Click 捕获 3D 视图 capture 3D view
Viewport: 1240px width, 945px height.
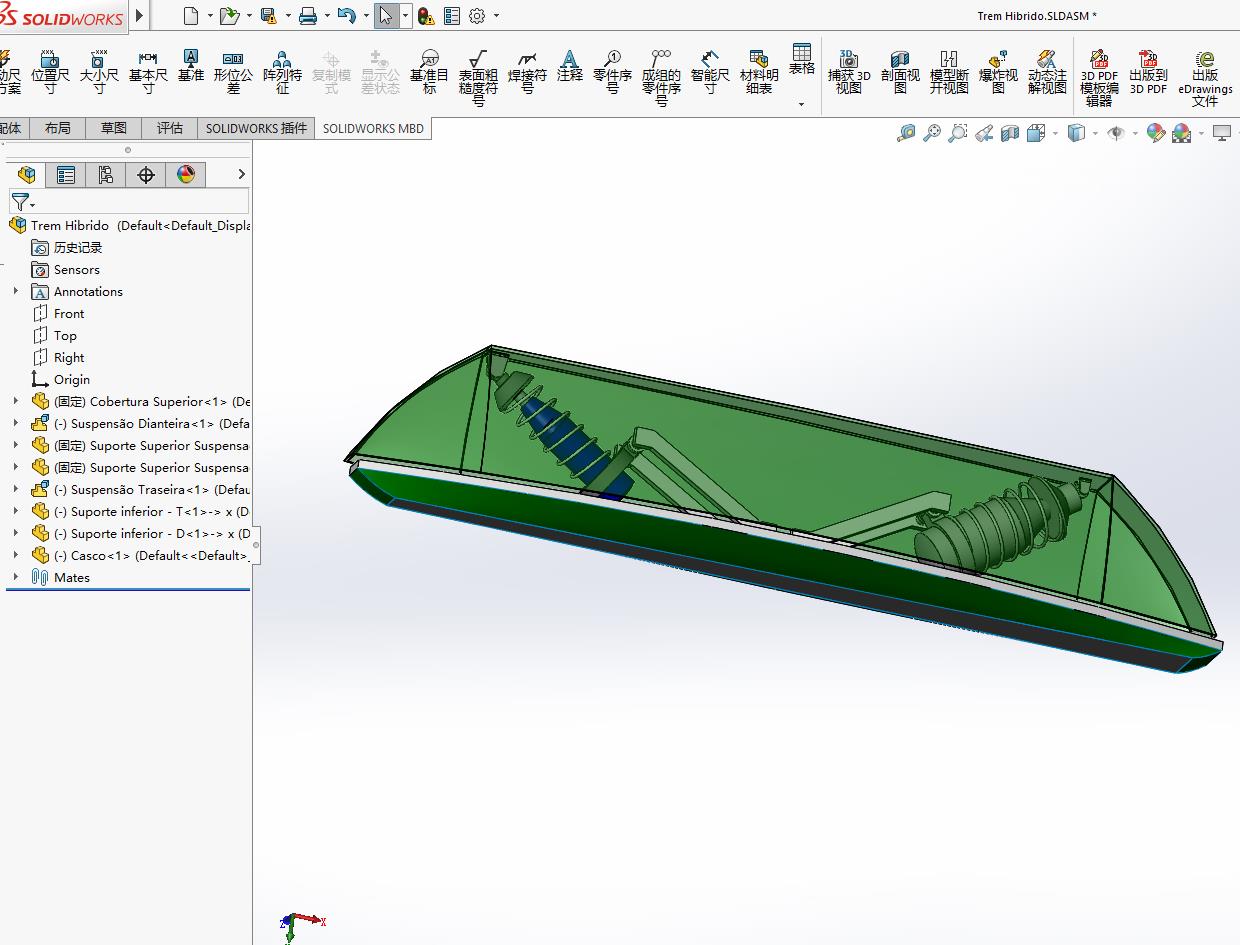click(849, 72)
